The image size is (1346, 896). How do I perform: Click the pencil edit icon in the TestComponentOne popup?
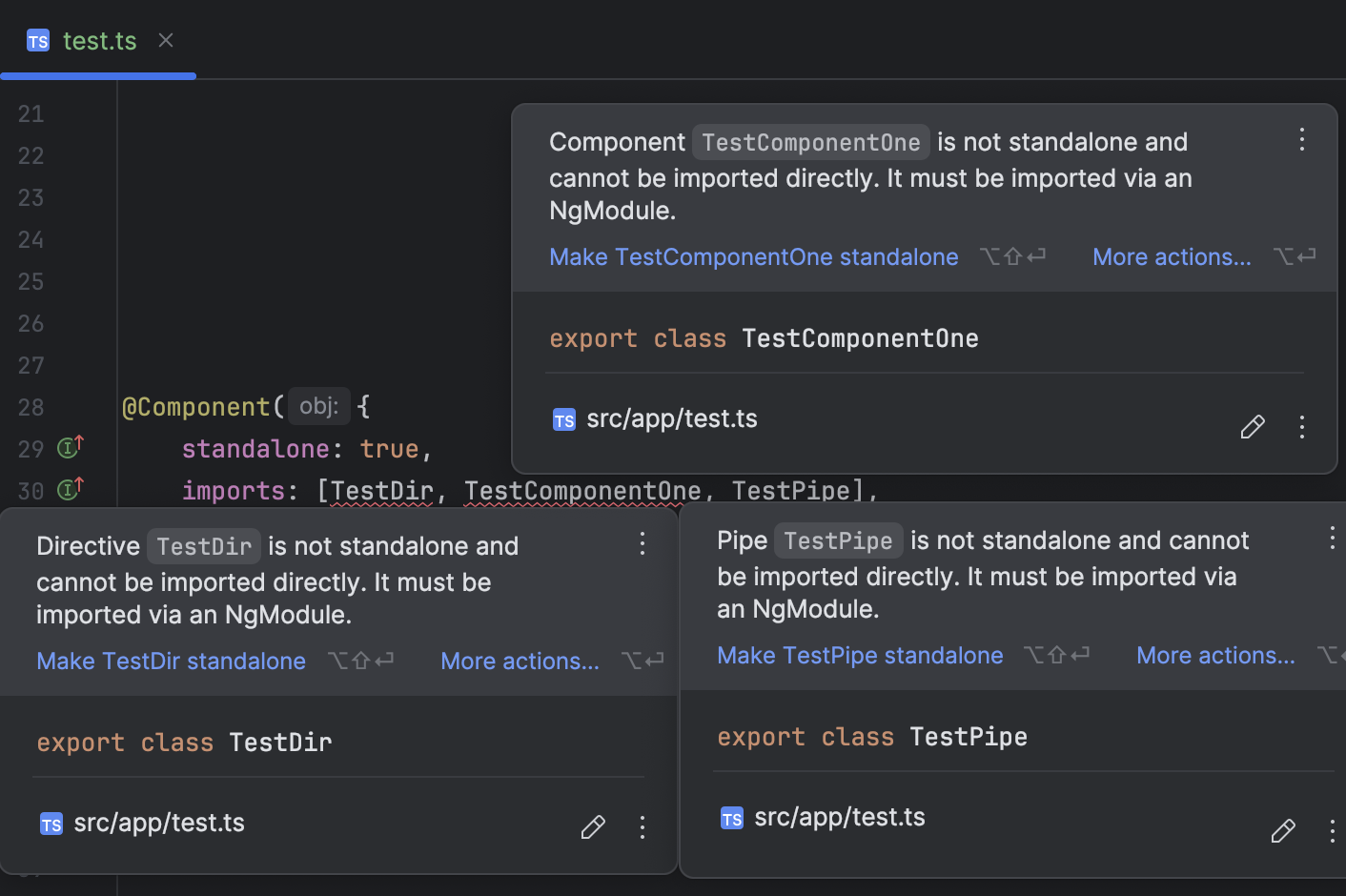1252,427
